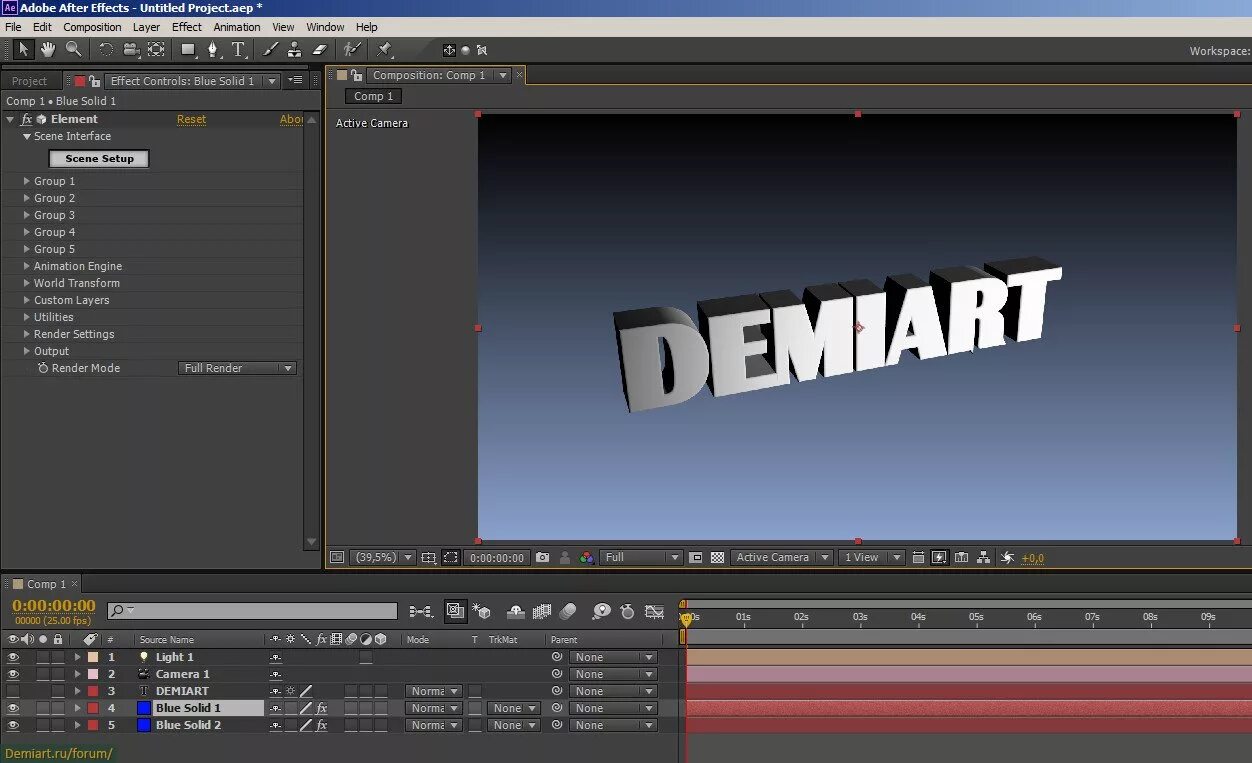Toggle the fx switch on Blue Solid 2
This screenshot has width=1252, height=763.
pos(321,725)
